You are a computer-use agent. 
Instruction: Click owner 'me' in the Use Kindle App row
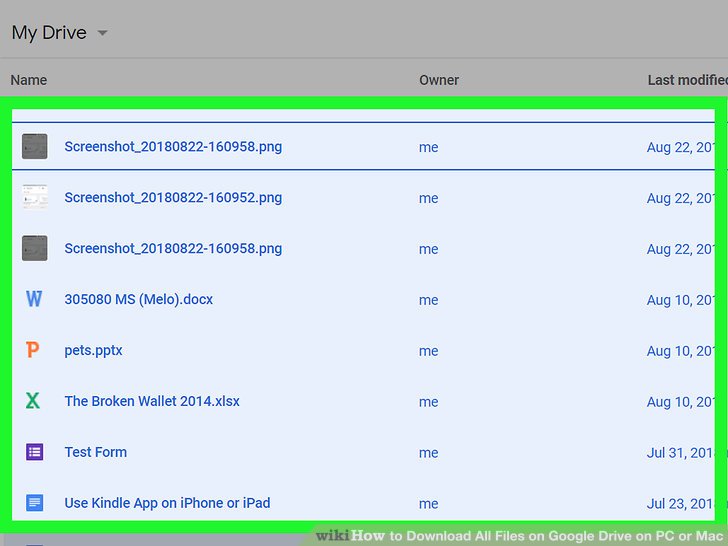tap(429, 504)
